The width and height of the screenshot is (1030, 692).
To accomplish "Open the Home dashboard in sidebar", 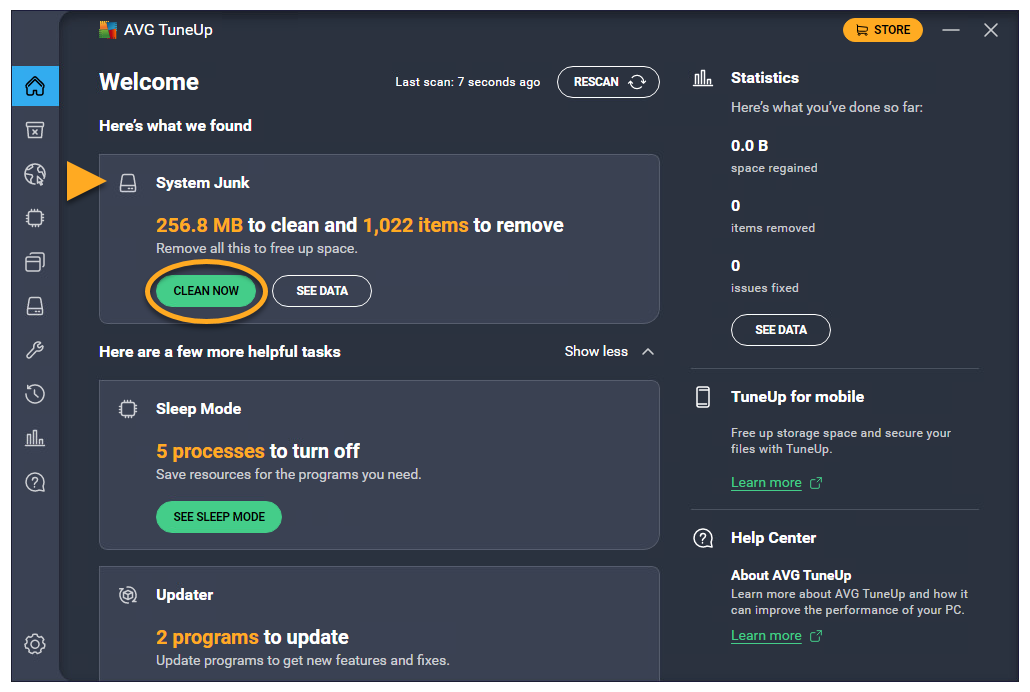I will pos(35,86).
